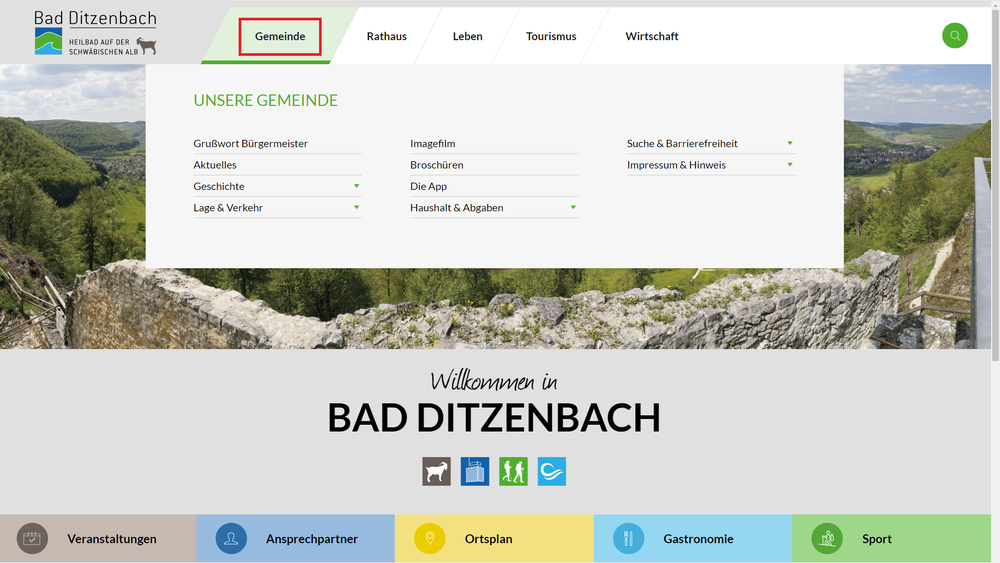Screen dimensions: 1000x563
Task: Expand the Geschichte submenu arrow
Action: click(357, 186)
